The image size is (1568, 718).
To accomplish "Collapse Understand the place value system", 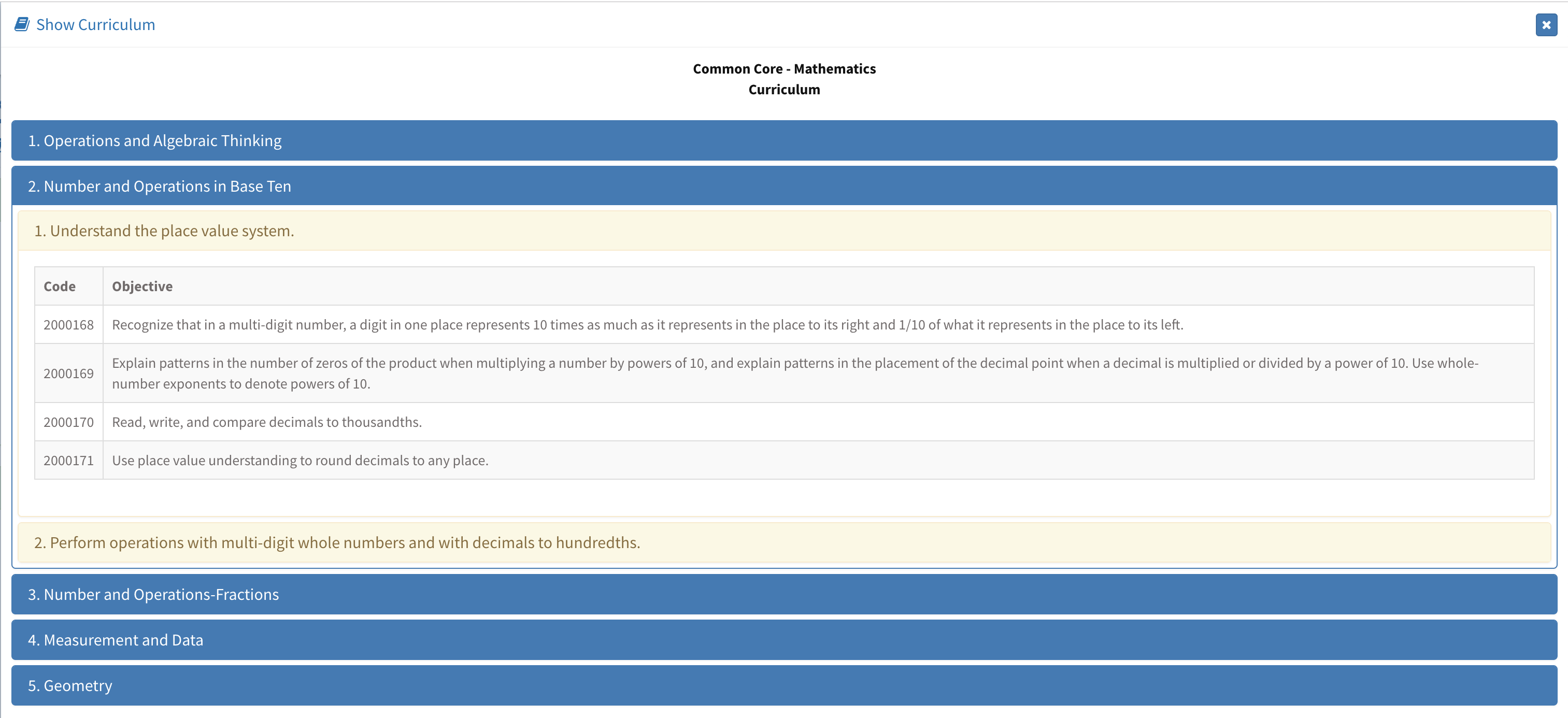I will (164, 231).
